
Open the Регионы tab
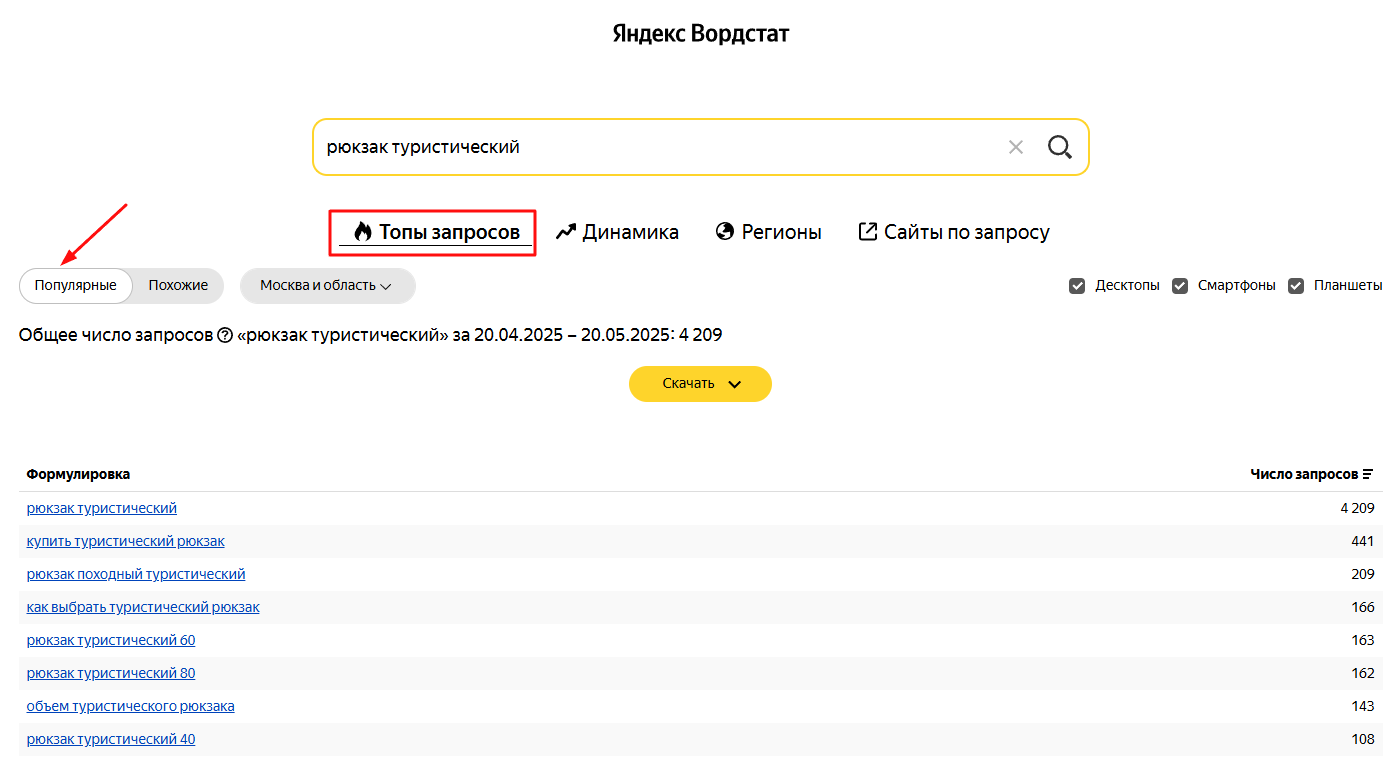[769, 232]
